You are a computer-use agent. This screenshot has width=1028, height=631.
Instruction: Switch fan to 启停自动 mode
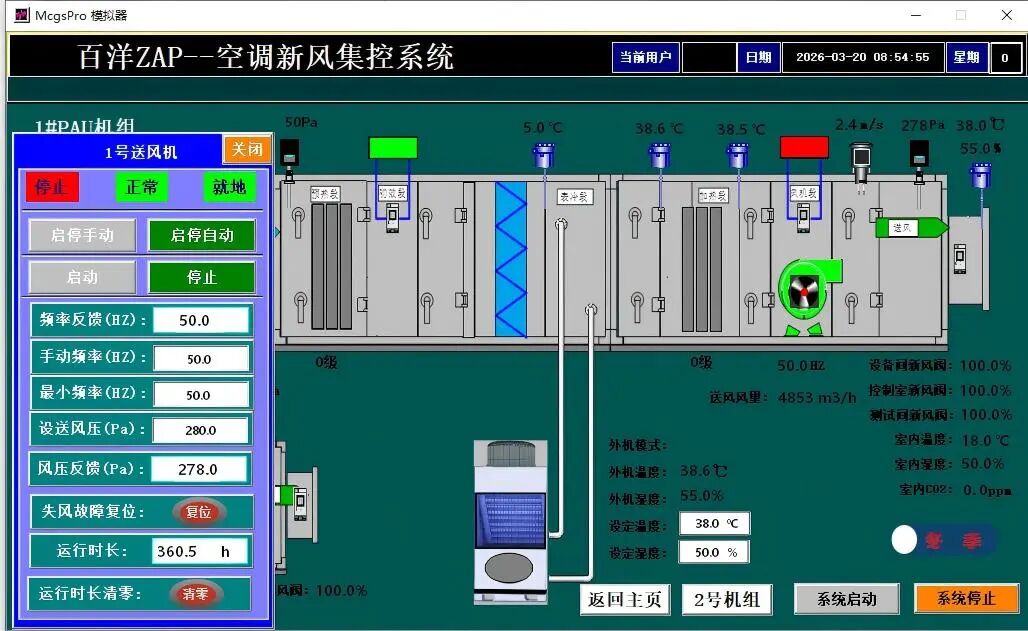202,235
